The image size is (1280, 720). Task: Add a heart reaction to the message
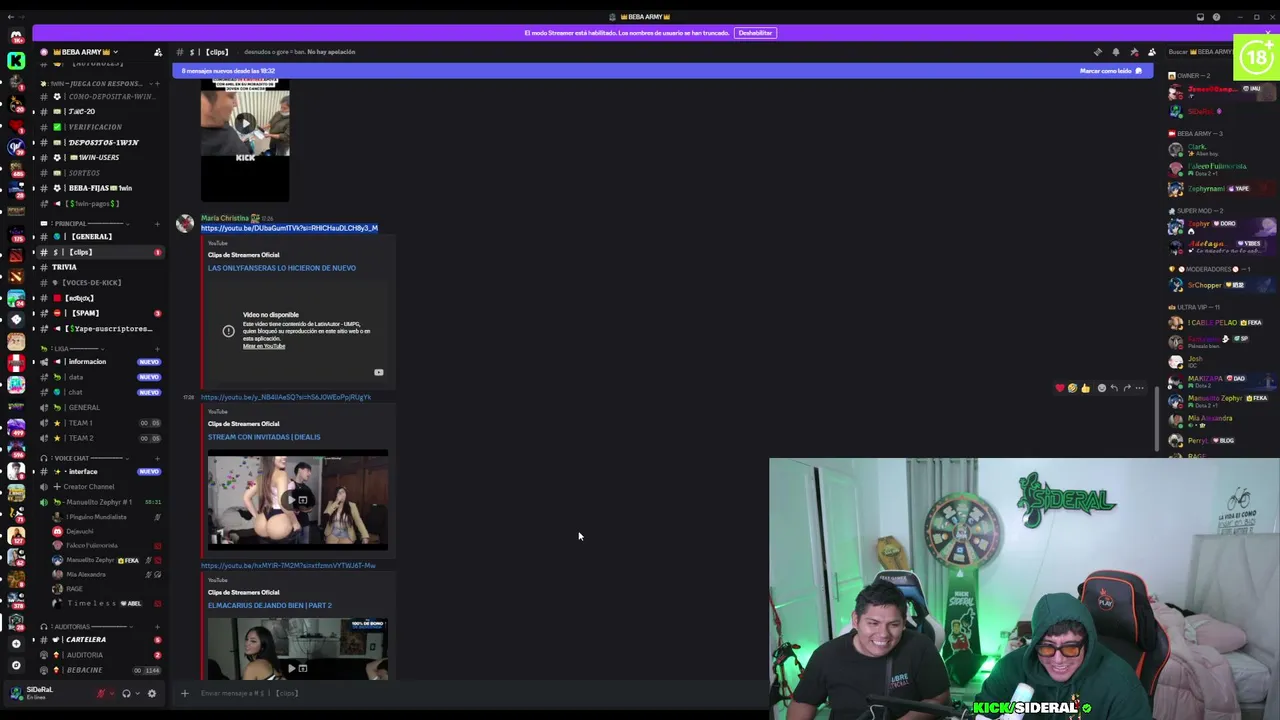tap(1060, 388)
